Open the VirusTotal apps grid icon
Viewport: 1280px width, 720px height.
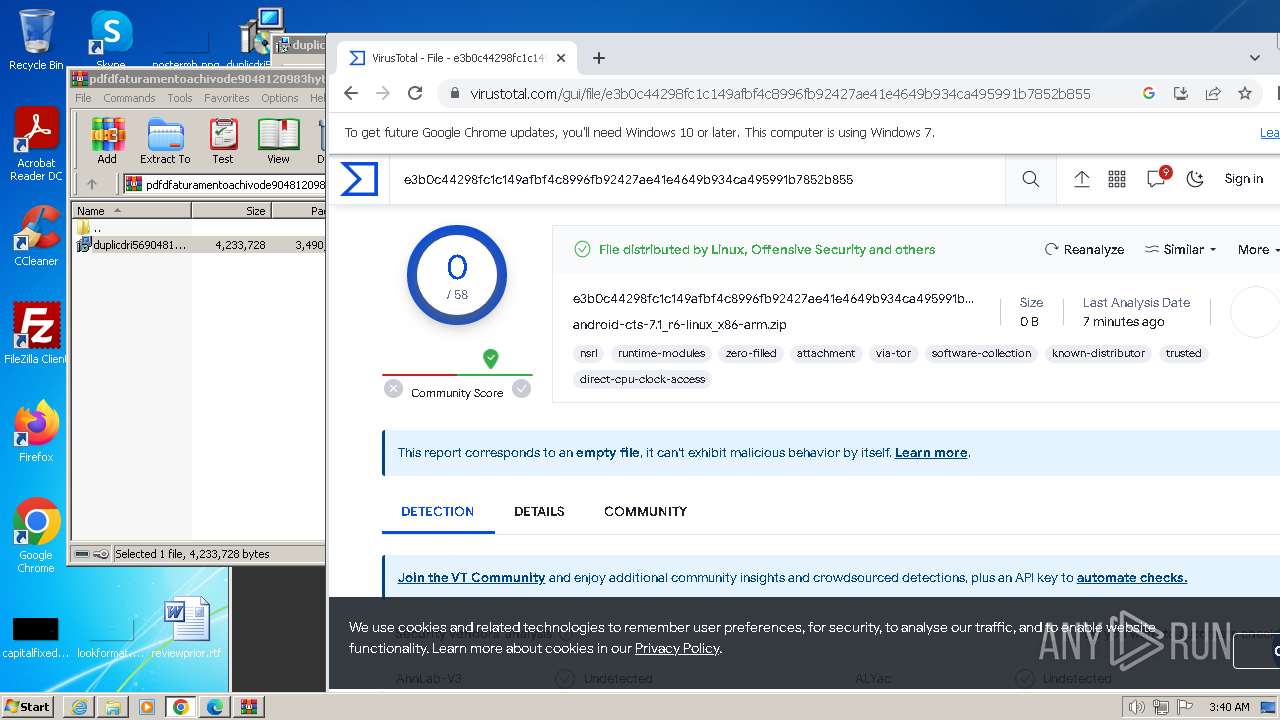(1117, 179)
